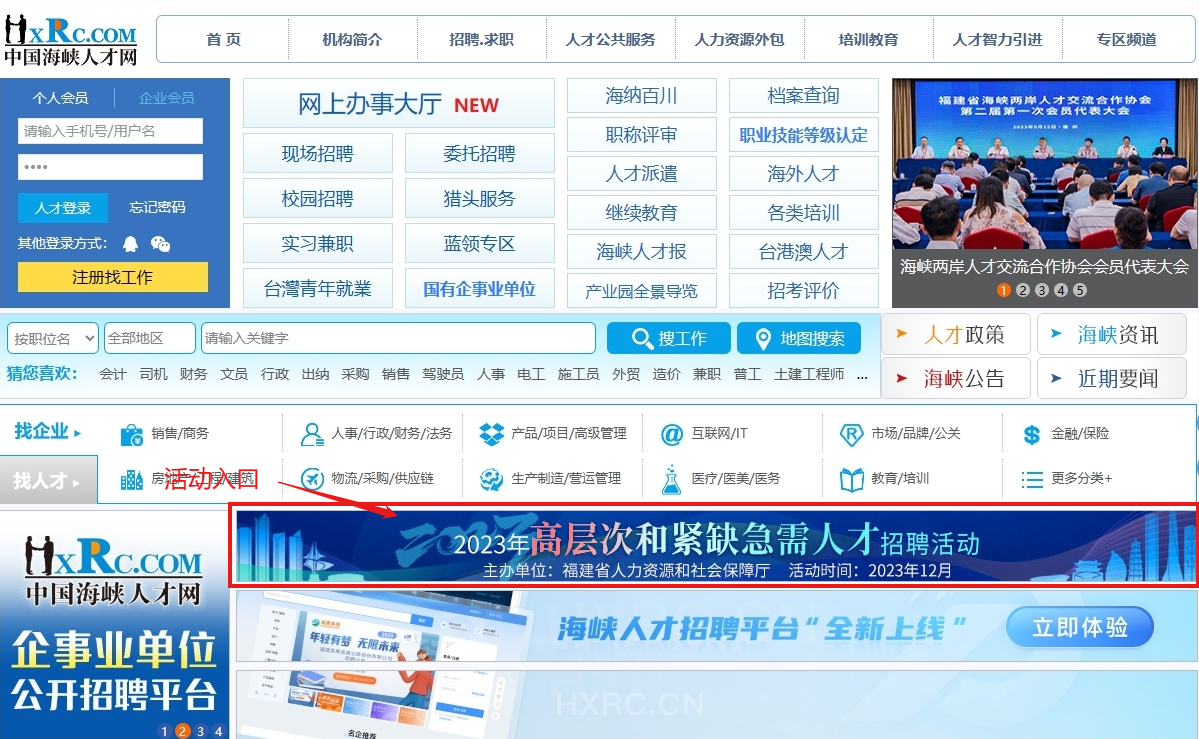1199x739 pixels.
Task: Open the 市场/品牌/公关 category icon
Action: [851, 435]
